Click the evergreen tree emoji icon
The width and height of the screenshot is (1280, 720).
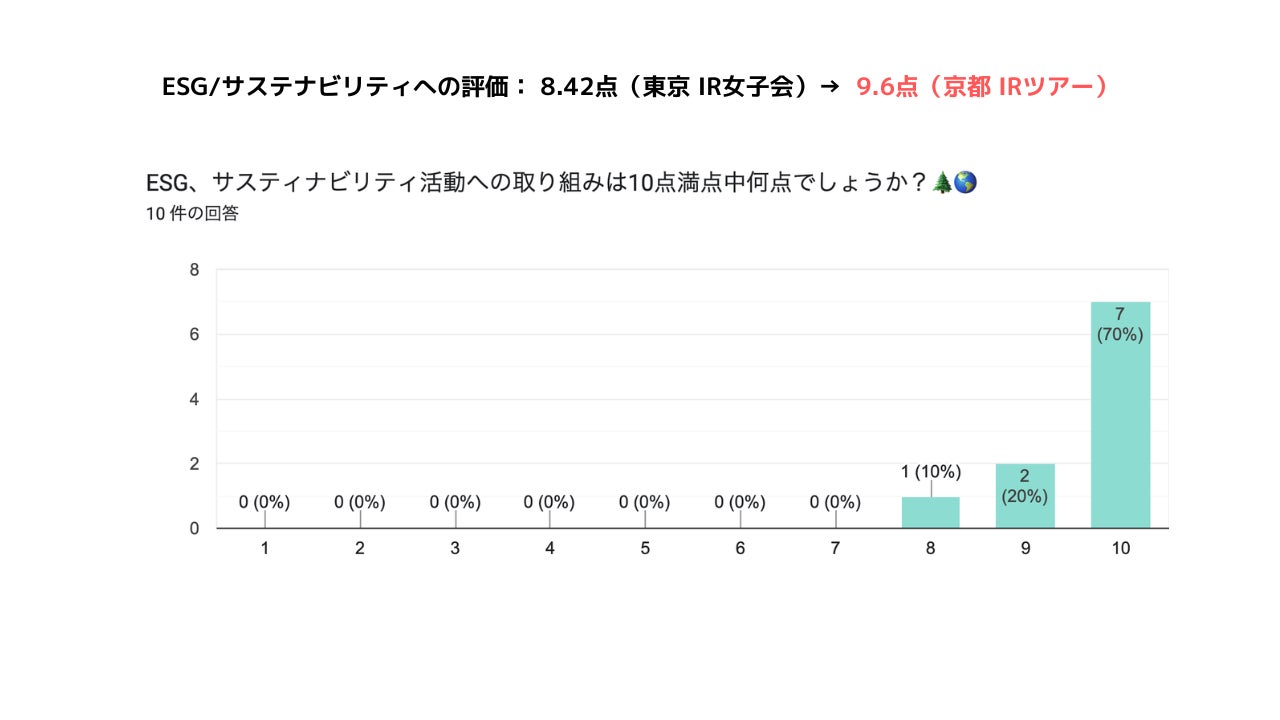point(941,183)
